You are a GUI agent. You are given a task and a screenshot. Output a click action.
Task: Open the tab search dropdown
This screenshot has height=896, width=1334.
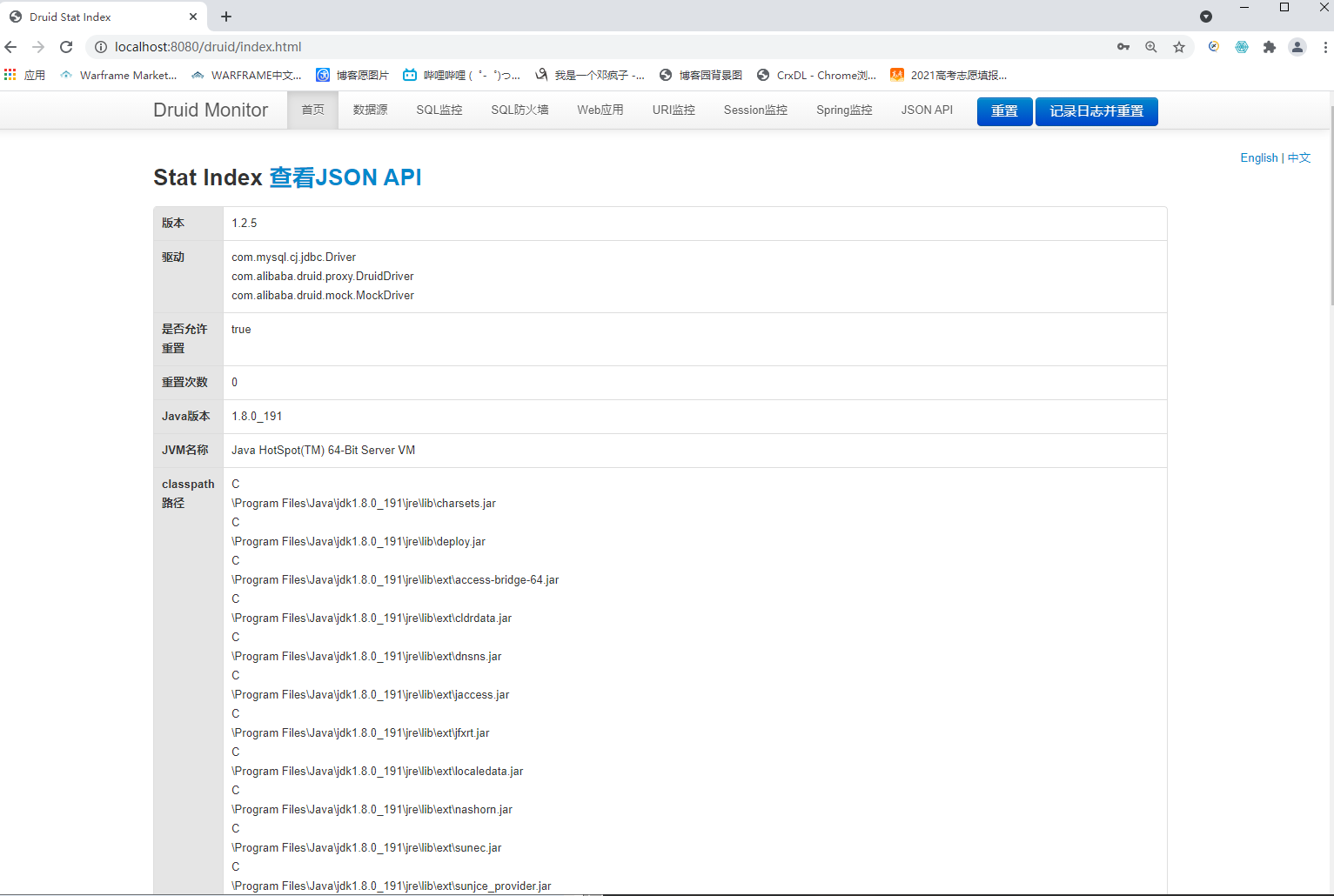[1206, 17]
